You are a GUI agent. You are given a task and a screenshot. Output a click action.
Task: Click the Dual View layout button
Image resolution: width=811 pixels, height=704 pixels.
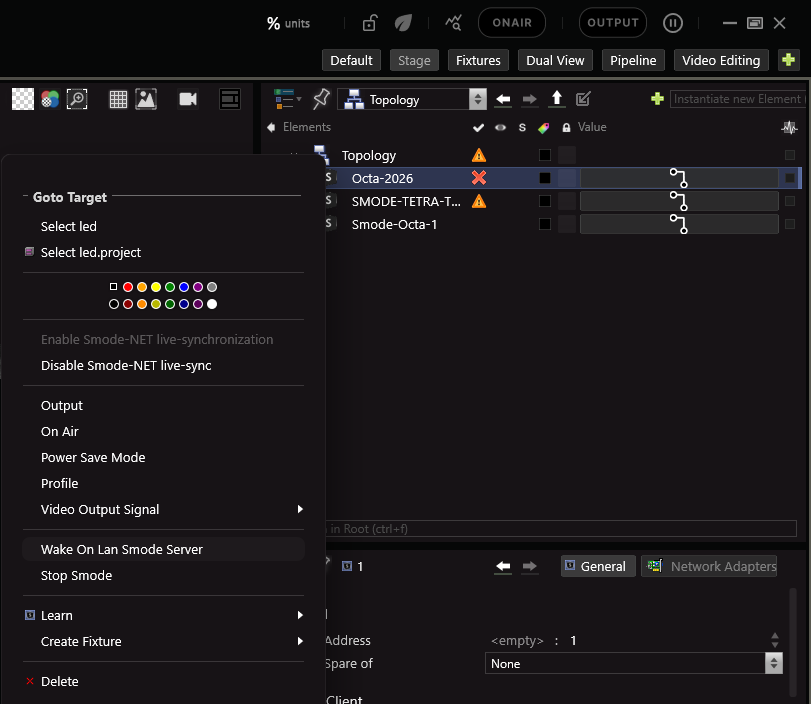click(555, 61)
